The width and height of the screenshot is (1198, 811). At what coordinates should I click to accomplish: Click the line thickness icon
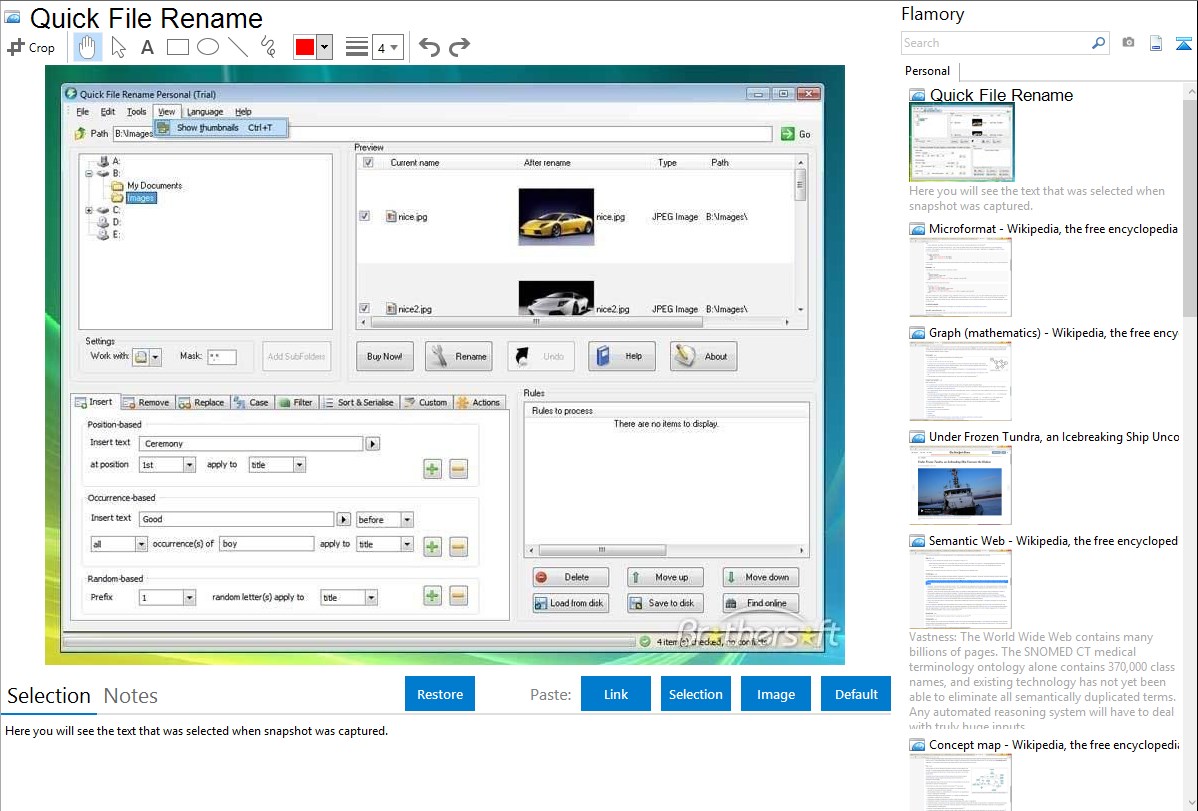357,47
